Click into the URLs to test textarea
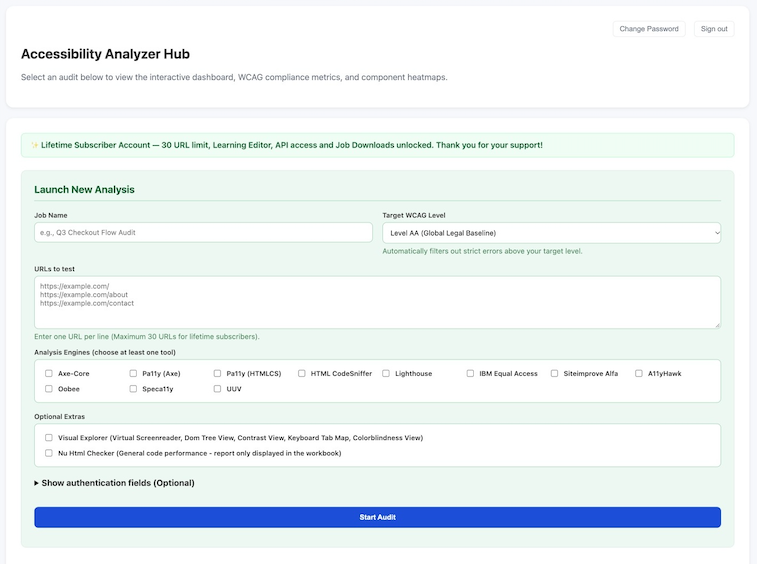This screenshot has width=757, height=564. (x=378, y=302)
